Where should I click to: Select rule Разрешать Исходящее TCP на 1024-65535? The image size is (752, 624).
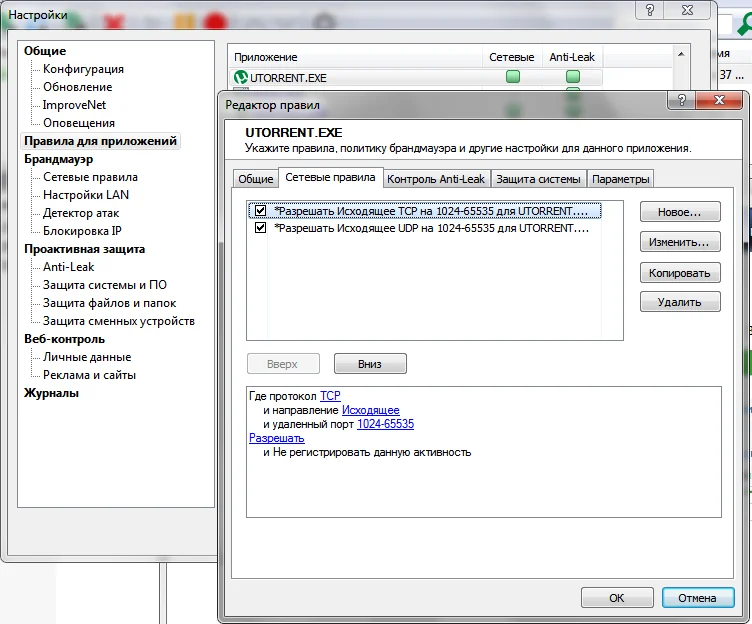425,211
